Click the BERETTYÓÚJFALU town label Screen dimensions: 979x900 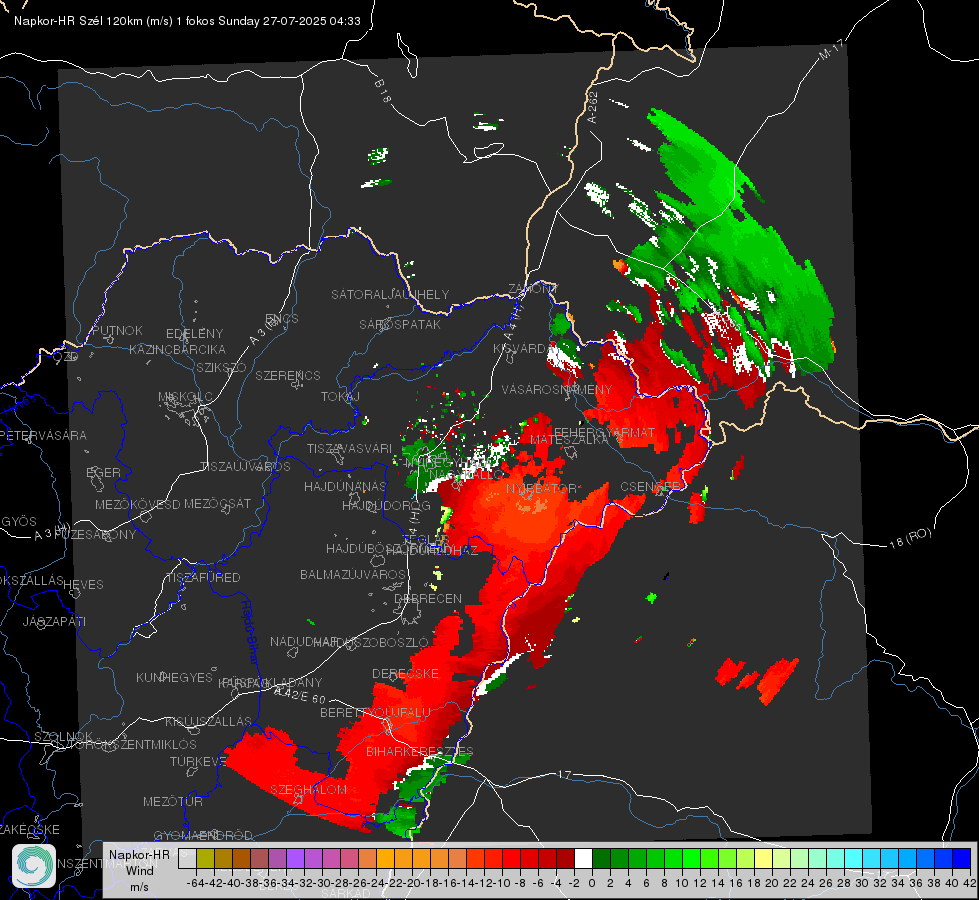click(x=375, y=713)
